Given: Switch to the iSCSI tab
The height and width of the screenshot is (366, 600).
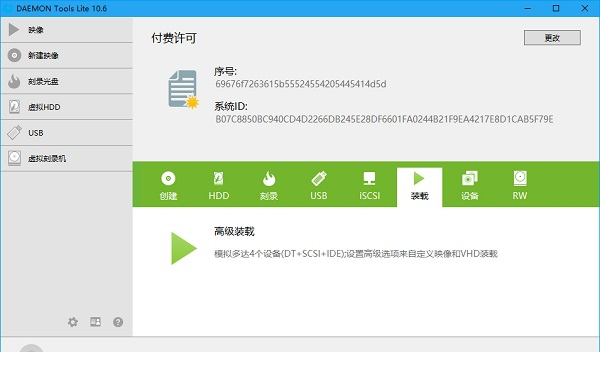Looking at the screenshot, I should click(x=369, y=186).
